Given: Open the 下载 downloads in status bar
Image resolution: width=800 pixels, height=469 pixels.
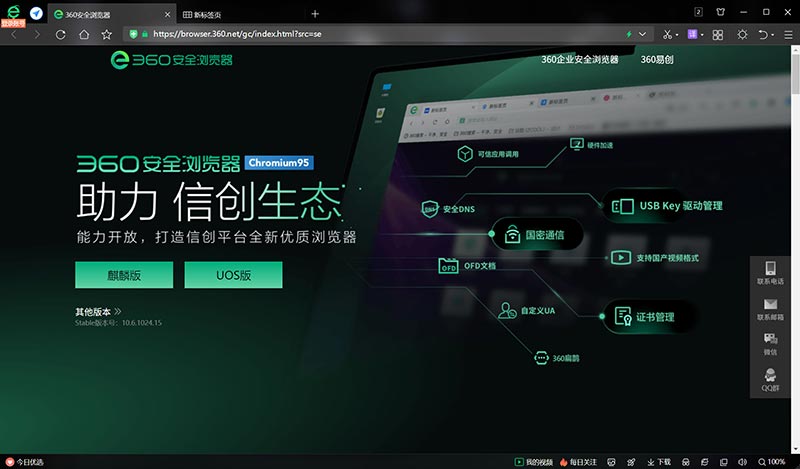Looking at the screenshot, I should point(658,462).
